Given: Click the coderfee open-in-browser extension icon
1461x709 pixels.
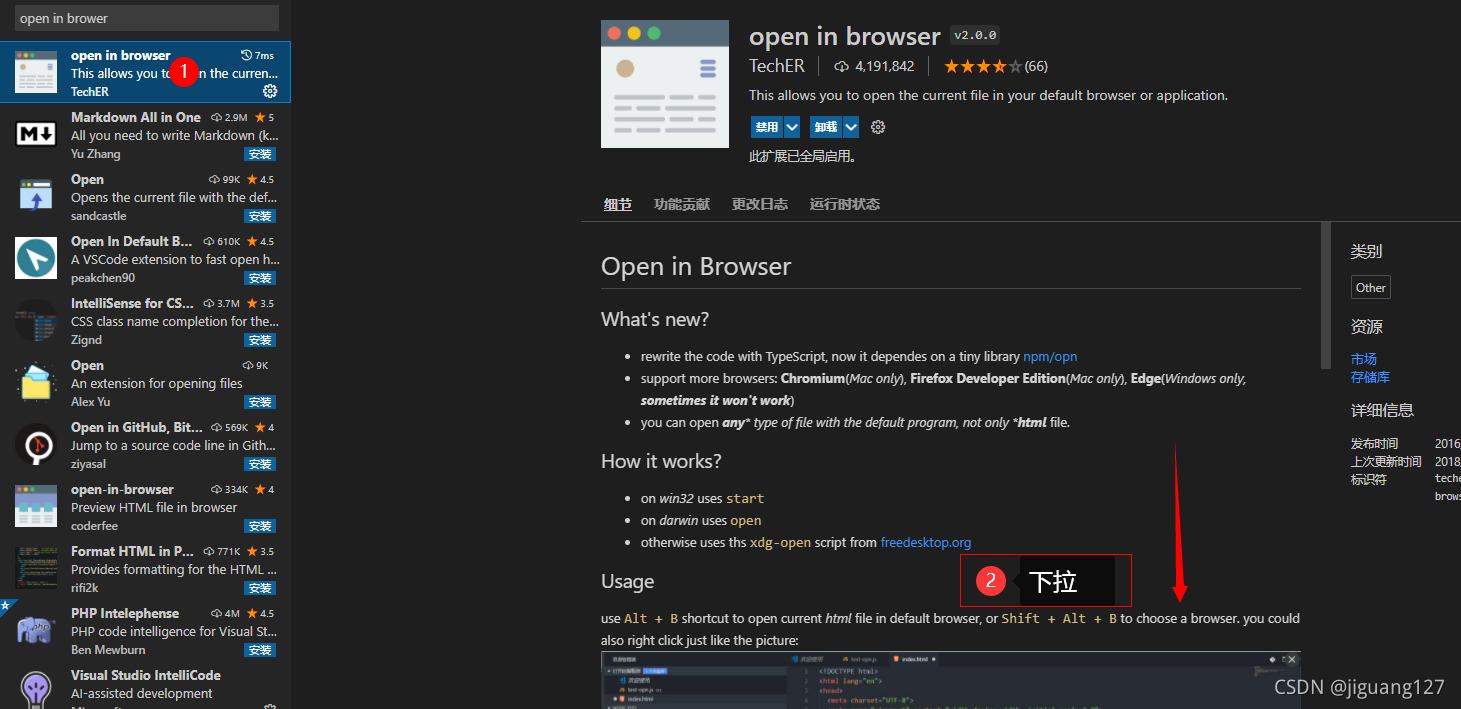Looking at the screenshot, I should click(36, 506).
